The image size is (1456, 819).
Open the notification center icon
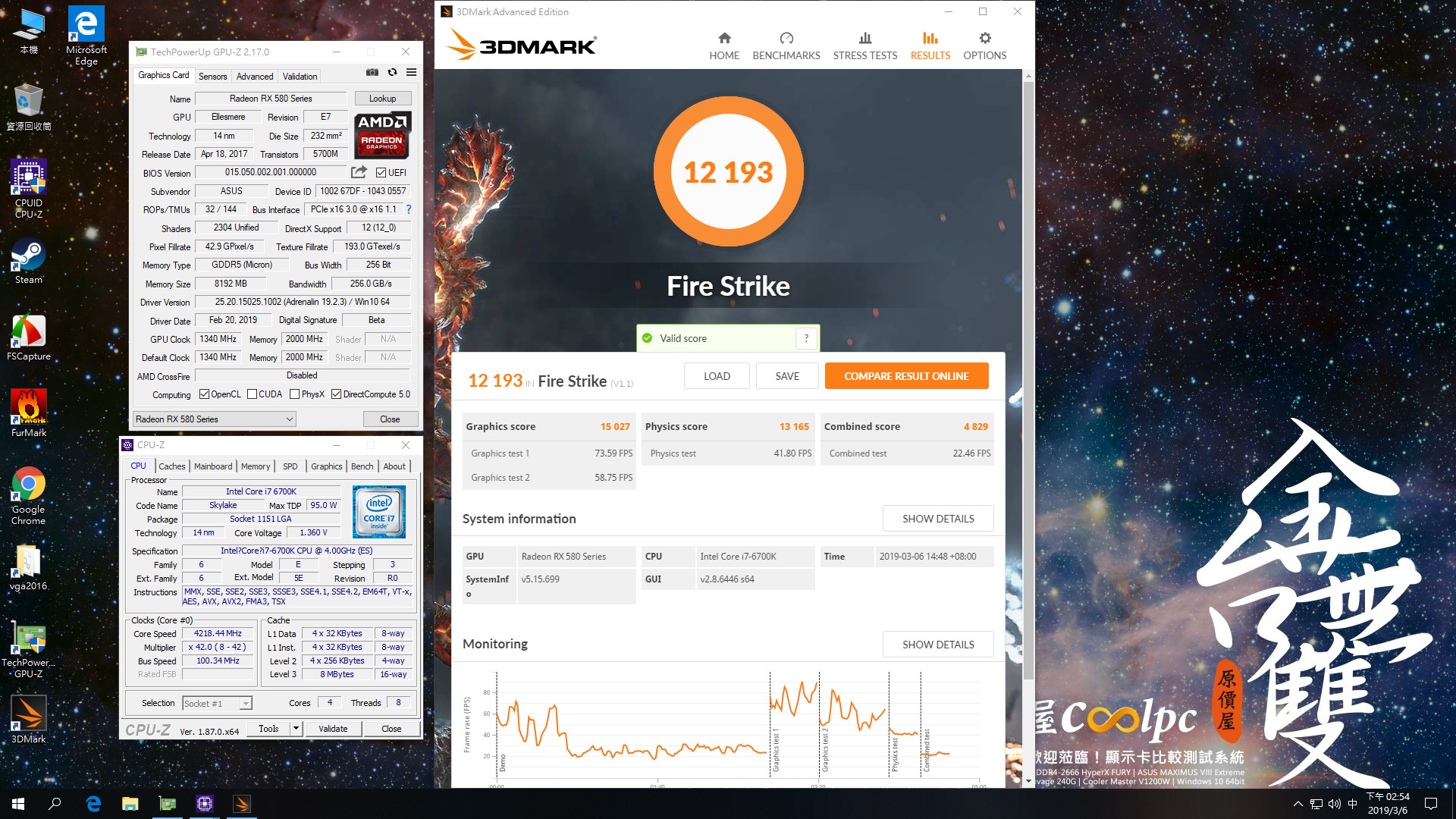[1431, 804]
